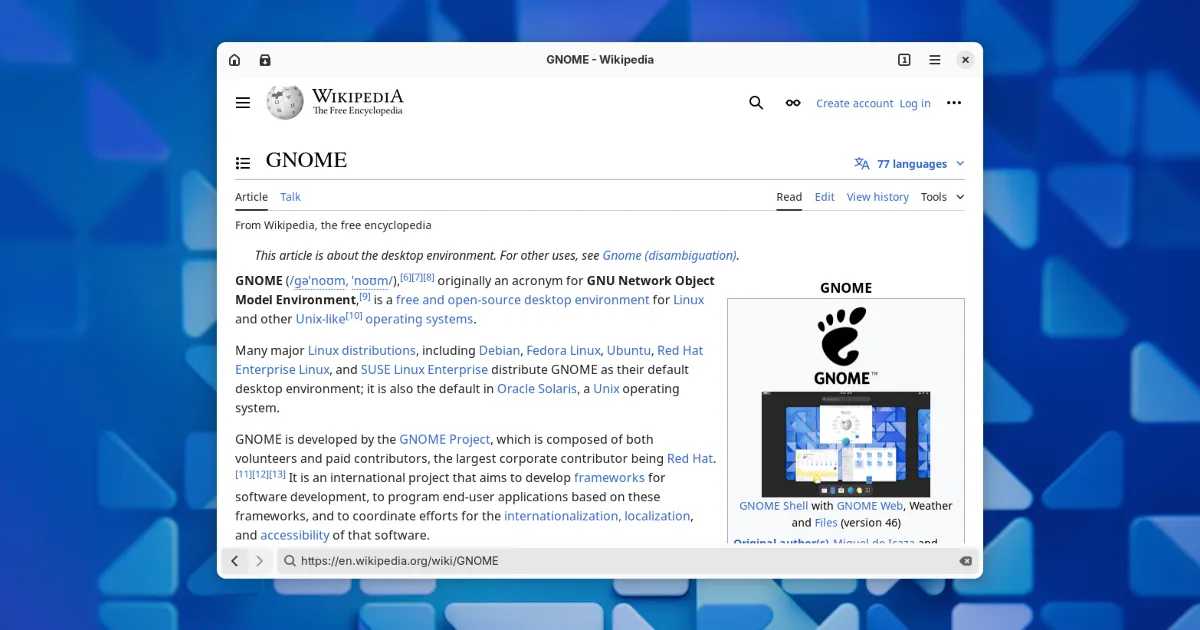This screenshot has height=630, width=1200.
Task: Open the Oracle Solaris link
Action: click(x=537, y=389)
